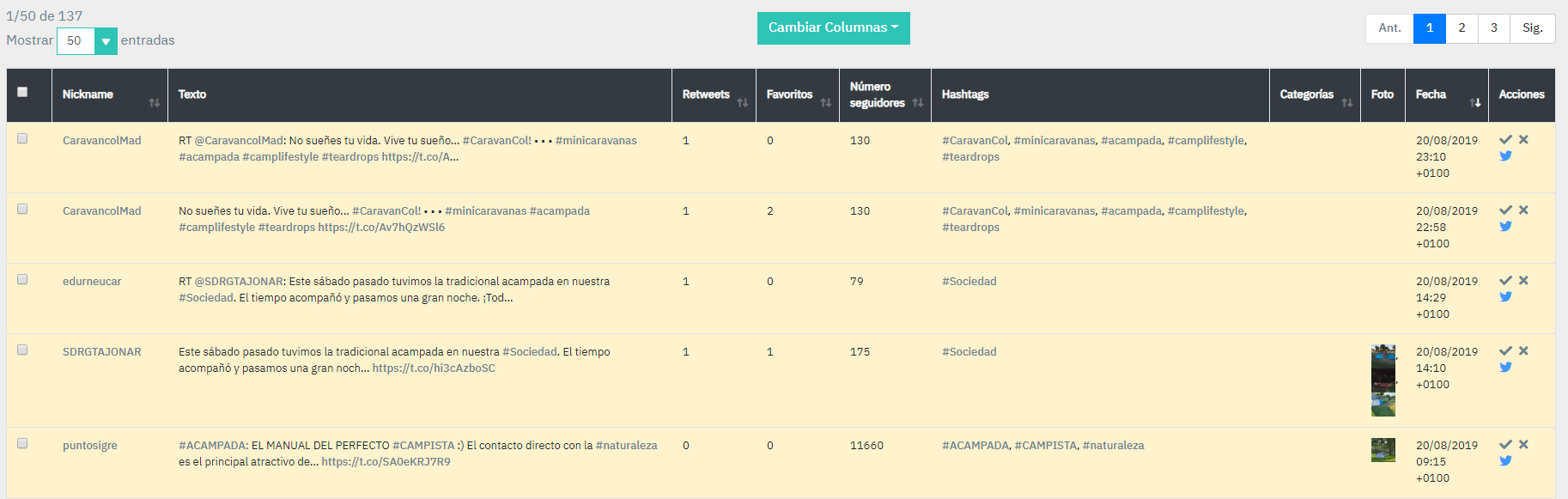Image resolution: width=1568 pixels, height=499 pixels.
Task: Follow the https://t.co/Av7hQzWSl6 link
Action: 381,228
